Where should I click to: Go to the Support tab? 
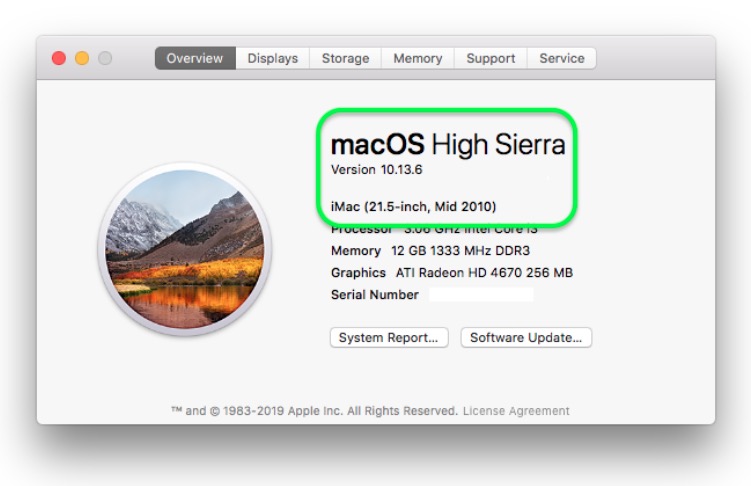point(490,58)
